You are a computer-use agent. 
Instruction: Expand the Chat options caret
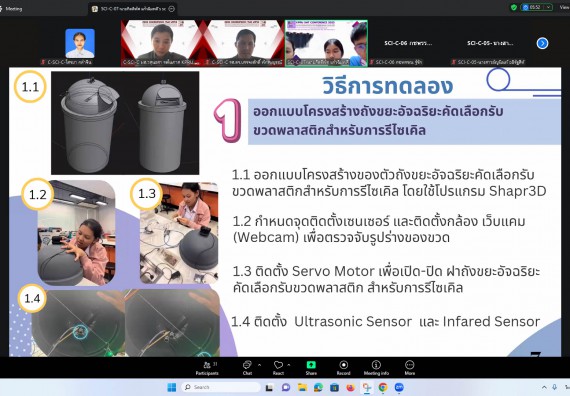click(260, 364)
